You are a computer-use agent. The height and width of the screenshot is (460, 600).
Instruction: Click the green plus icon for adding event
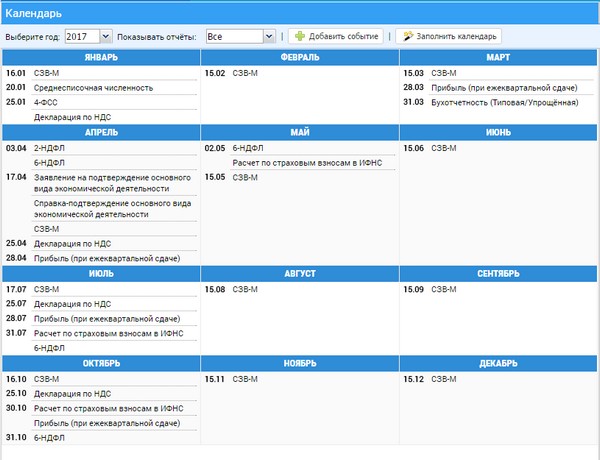(x=299, y=36)
